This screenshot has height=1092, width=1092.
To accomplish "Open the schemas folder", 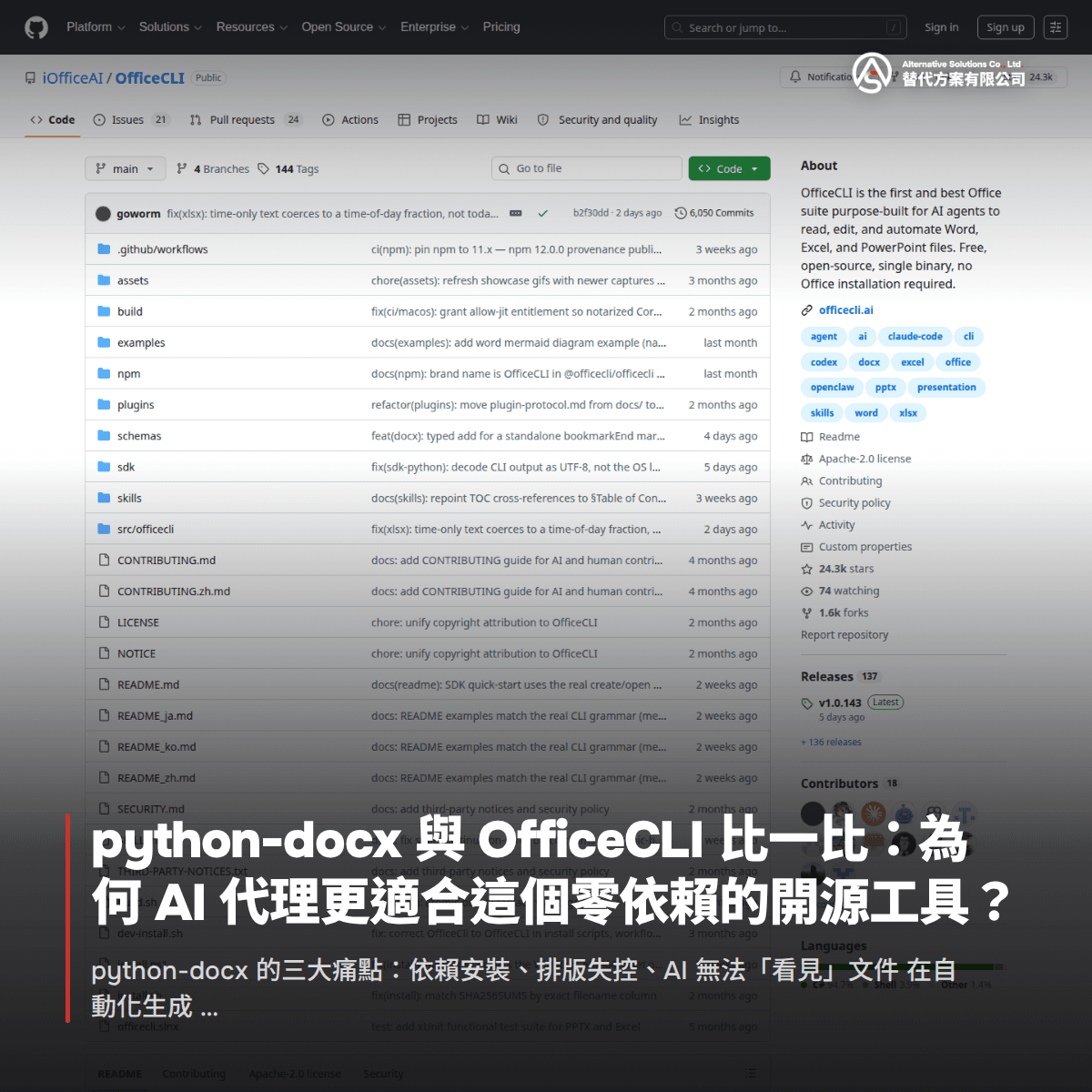I will (x=139, y=436).
